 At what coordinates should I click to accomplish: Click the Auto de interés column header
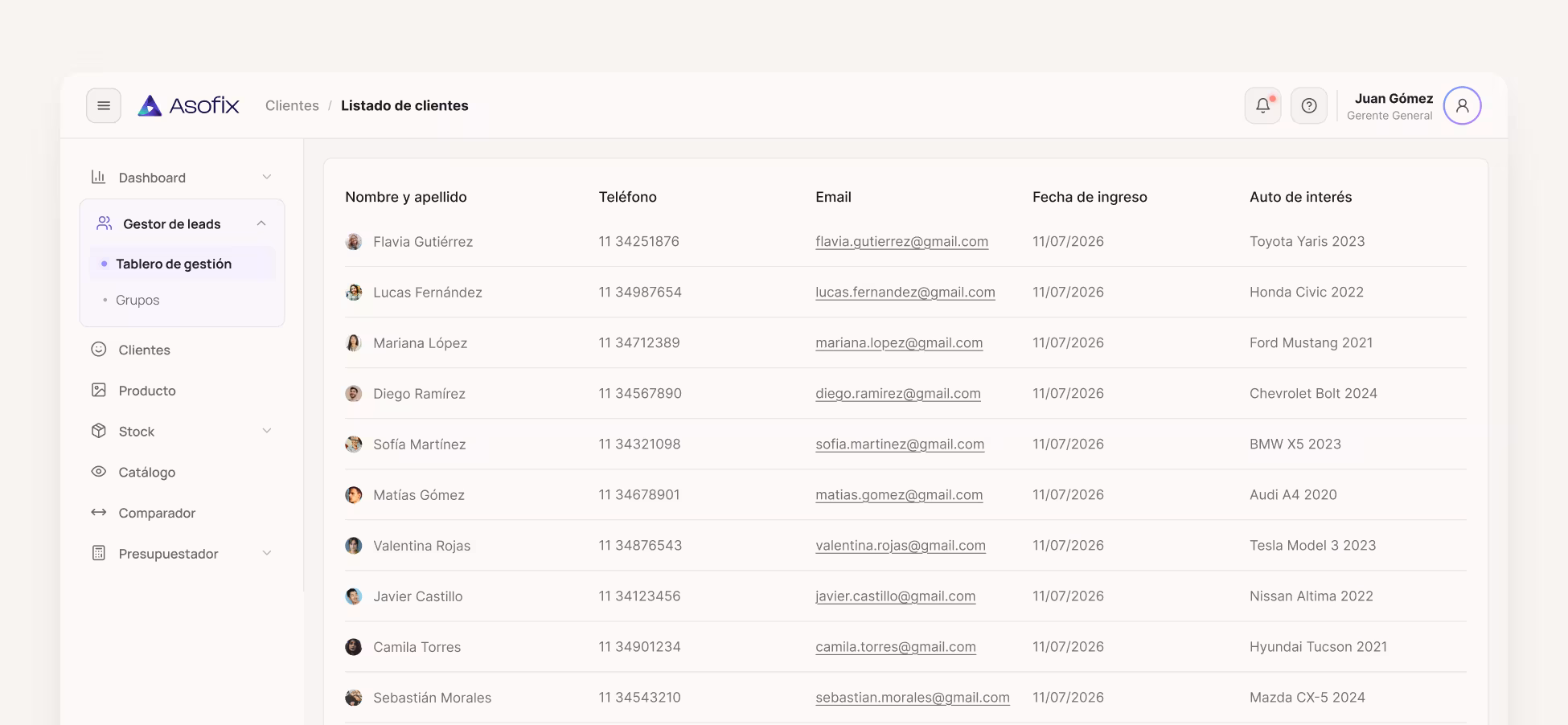click(x=1300, y=197)
